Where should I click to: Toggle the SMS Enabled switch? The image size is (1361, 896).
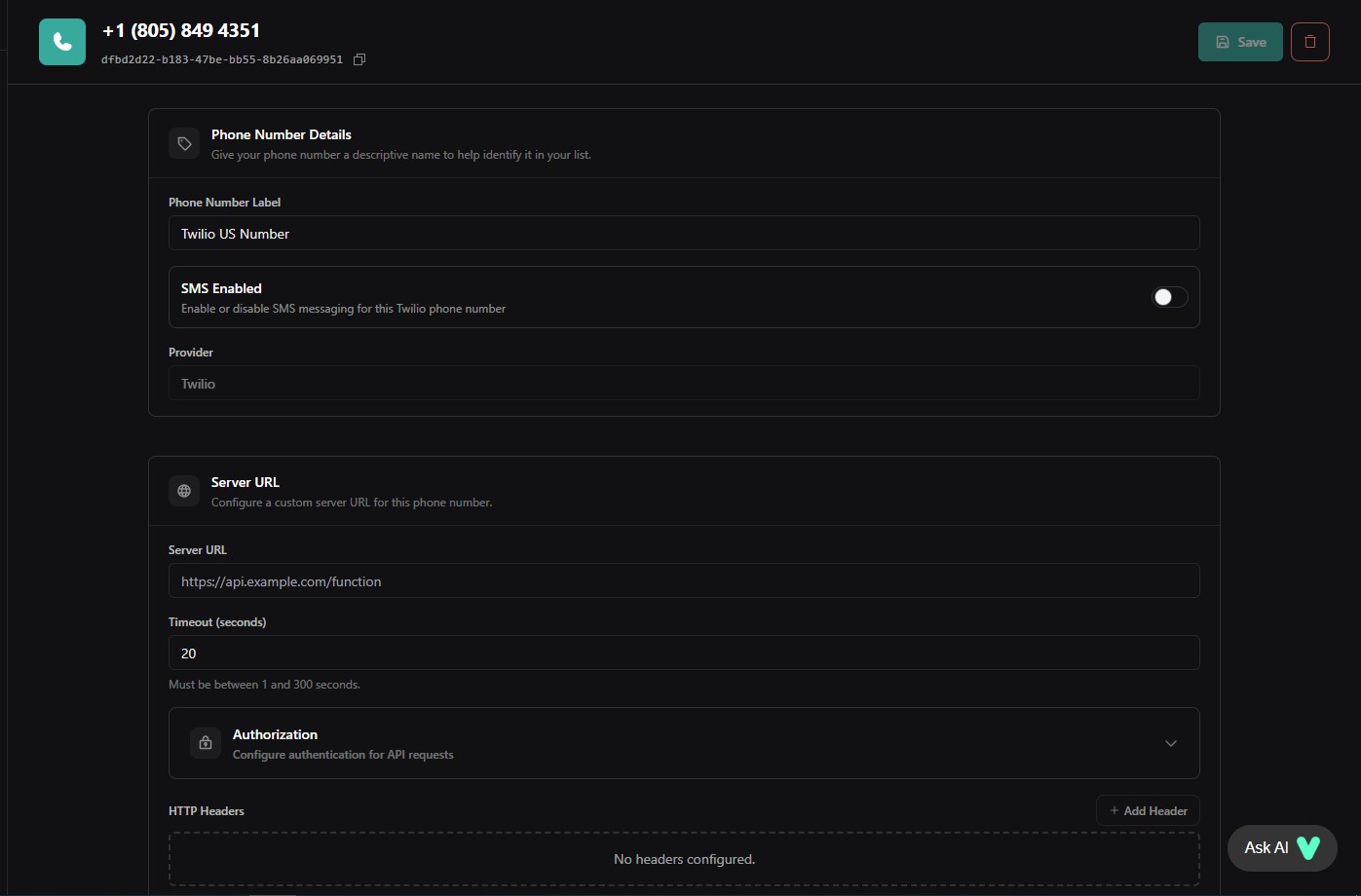click(x=1169, y=297)
